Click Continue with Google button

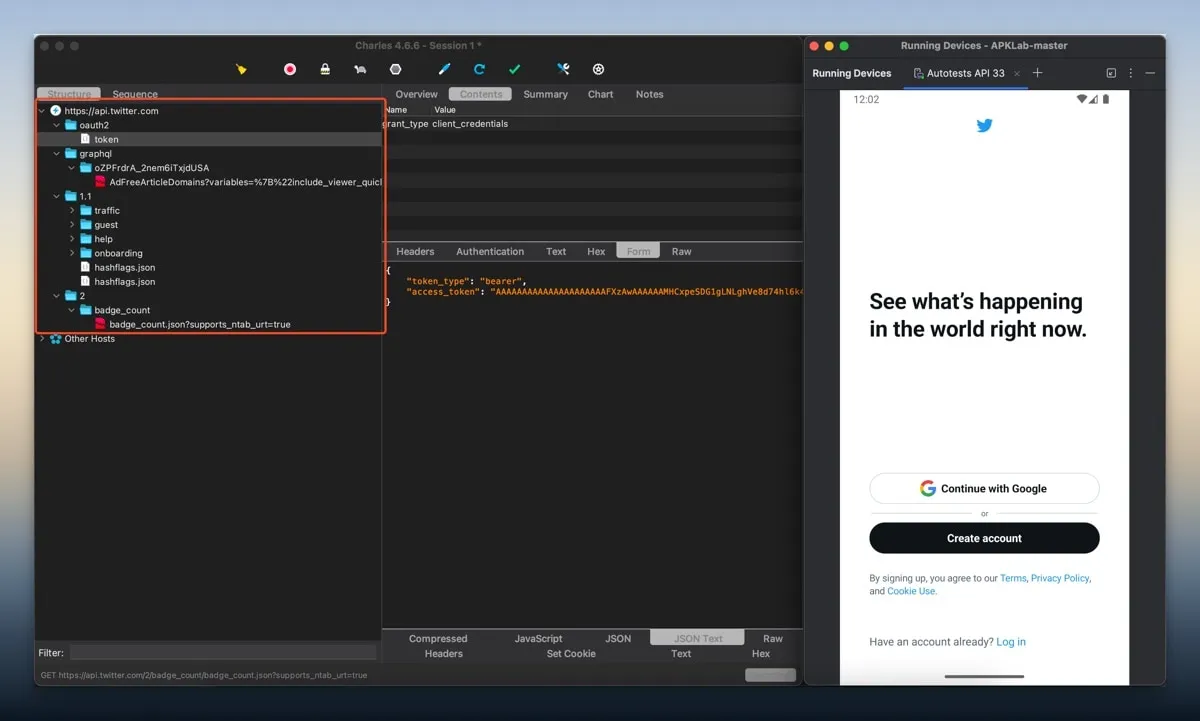[x=984, y=489]
